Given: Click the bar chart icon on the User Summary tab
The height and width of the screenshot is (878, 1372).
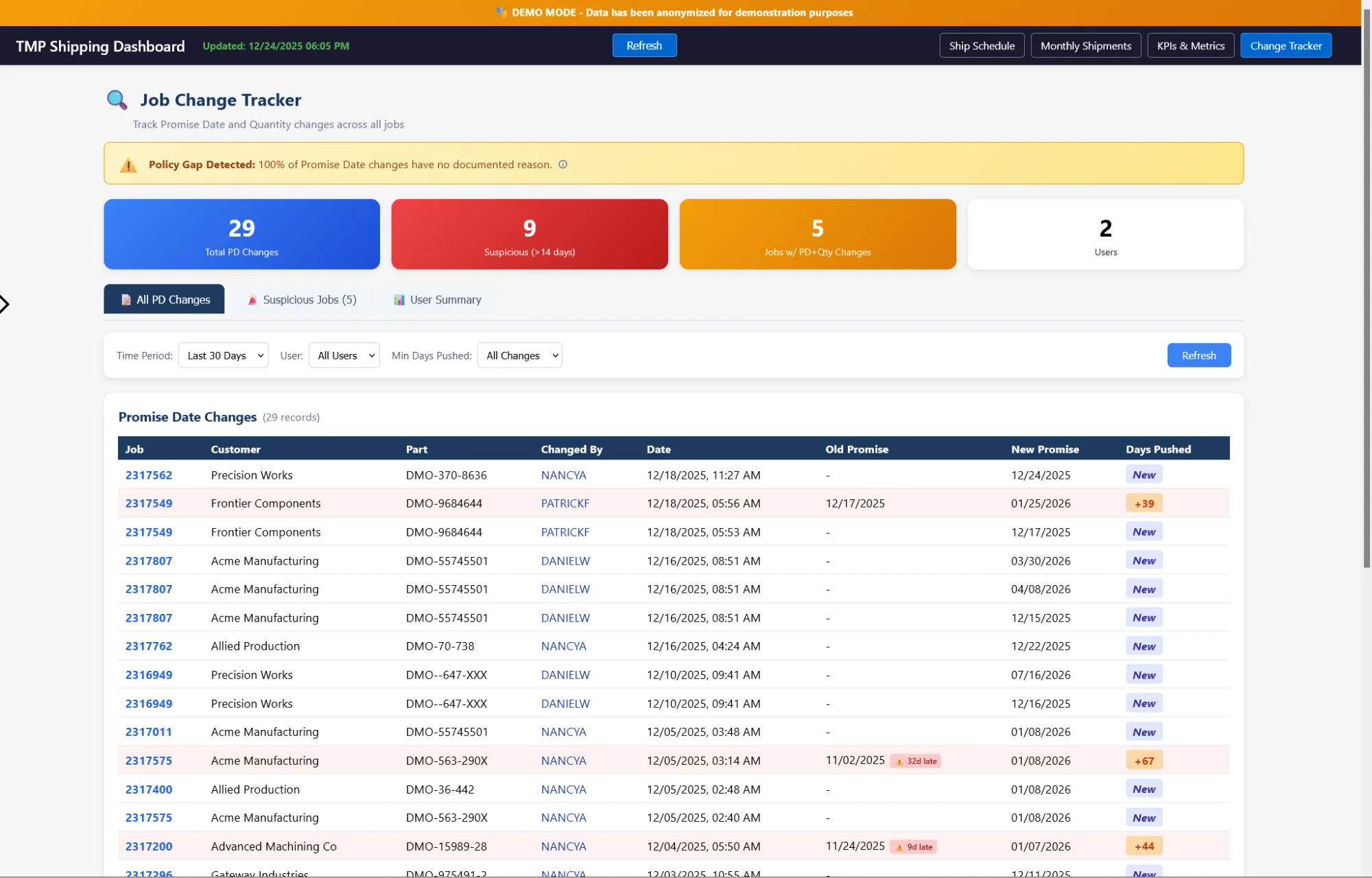Looking at the screenshot, I should pyautogui.click(x=399, y=300).
